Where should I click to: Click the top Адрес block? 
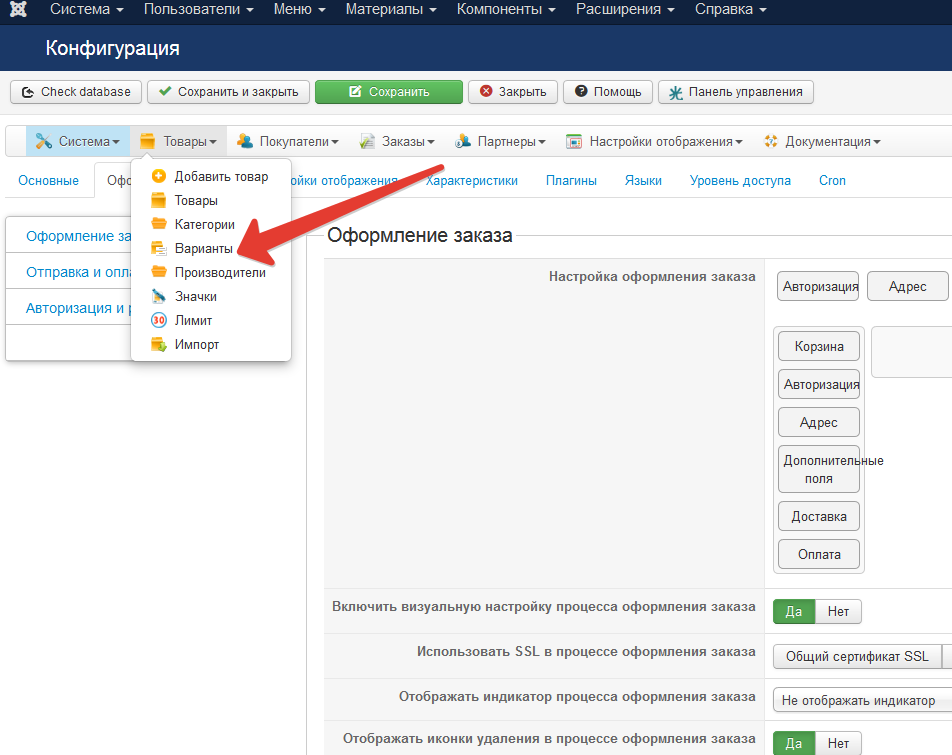[907, 286]
